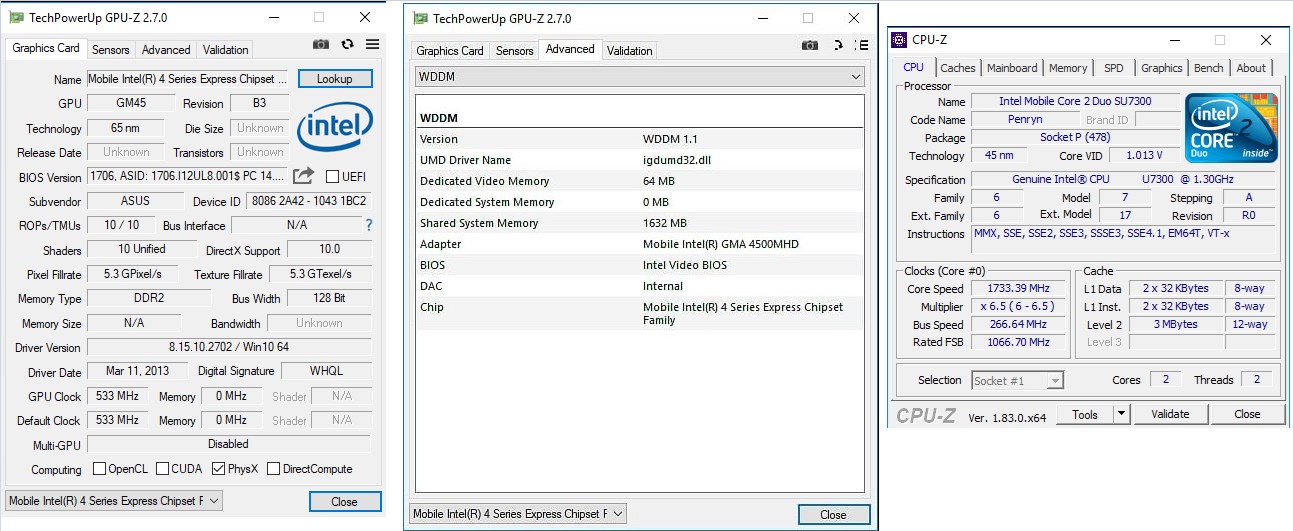Click the Lookup button
The width and height of the screenshot is (1293, 531).
(x=335, y=78)
